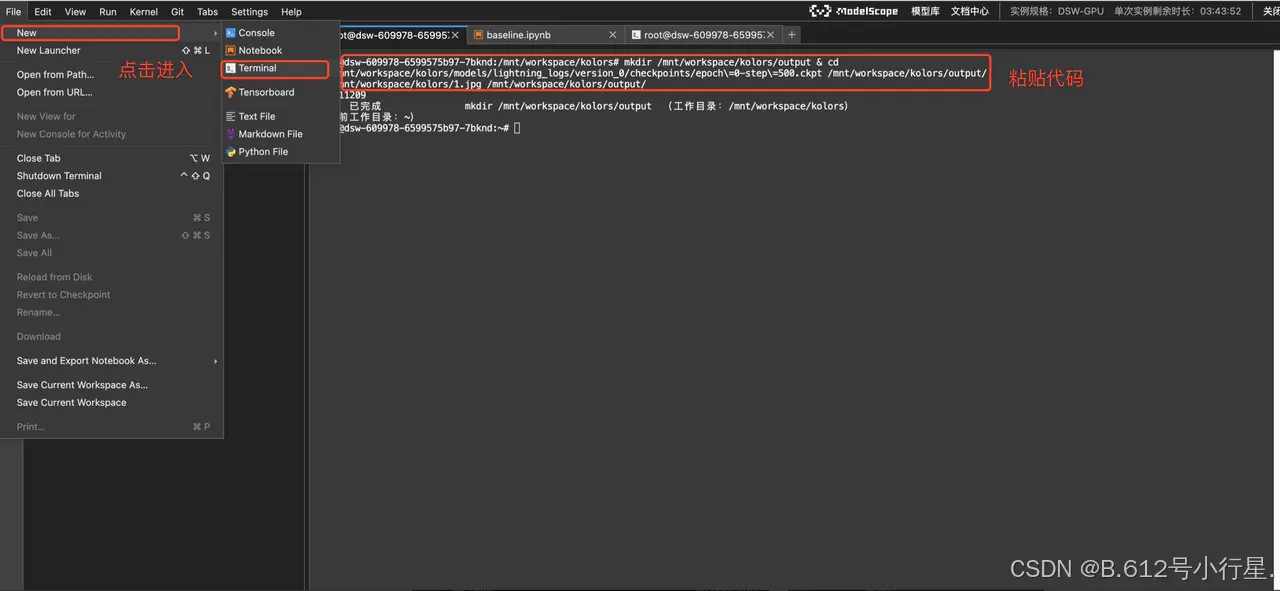Click the ModelScope logo in header
The image size is (1280, 591).
[x=853, y=11]
